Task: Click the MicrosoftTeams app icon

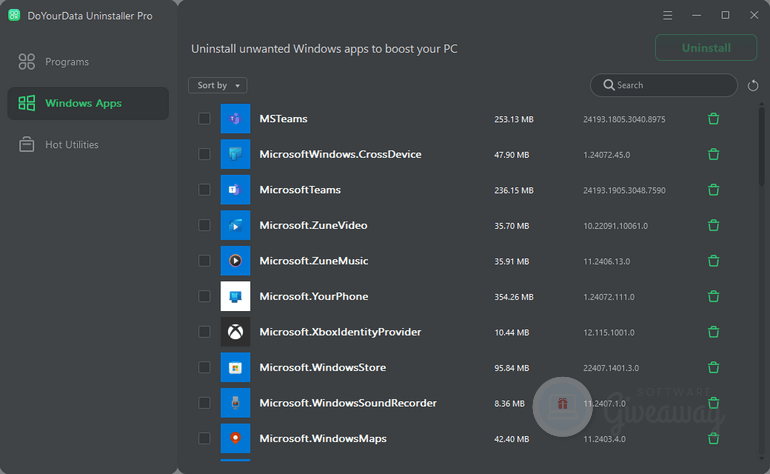Action: point(235,190)
